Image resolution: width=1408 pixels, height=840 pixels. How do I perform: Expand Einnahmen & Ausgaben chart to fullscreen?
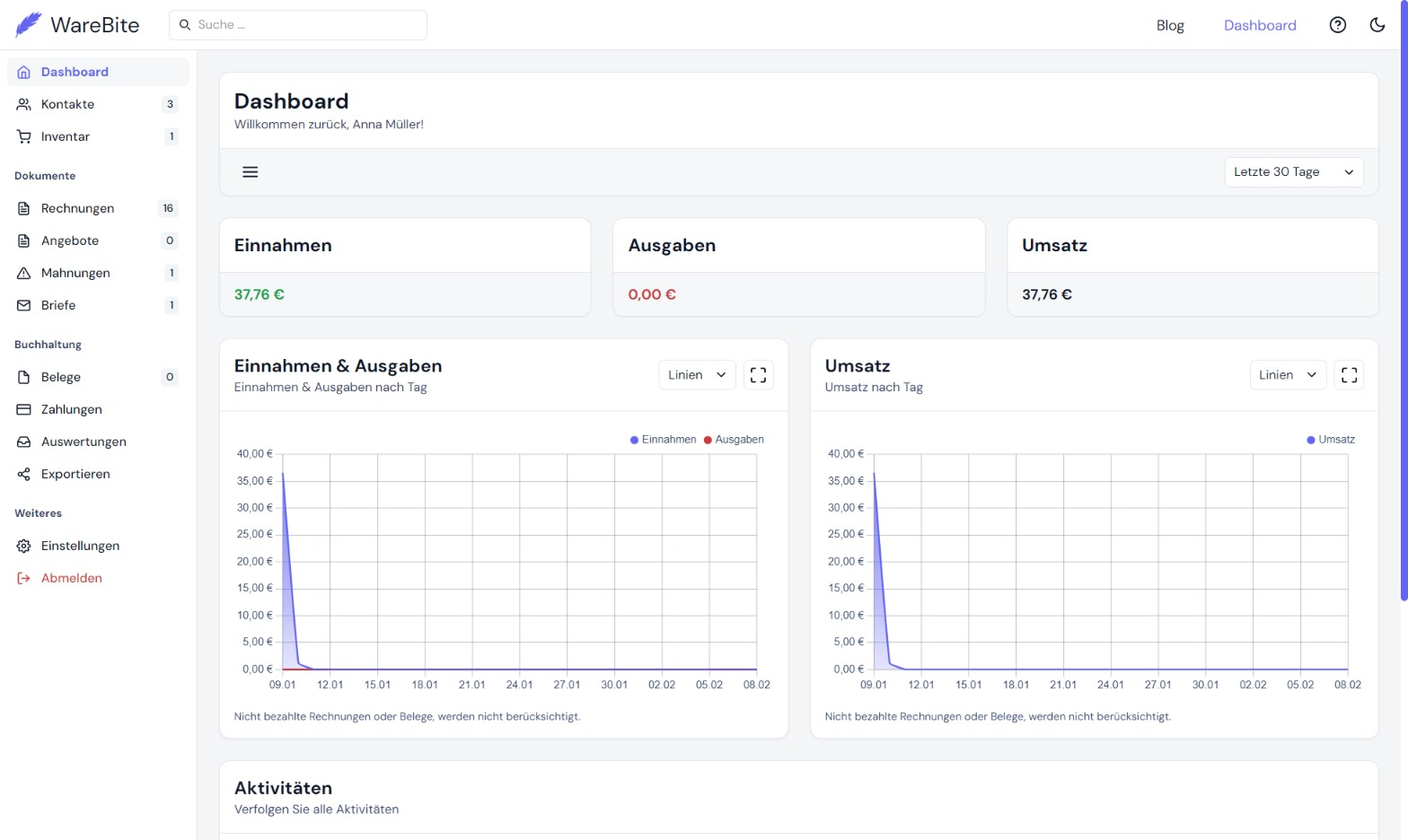[759, 375]
